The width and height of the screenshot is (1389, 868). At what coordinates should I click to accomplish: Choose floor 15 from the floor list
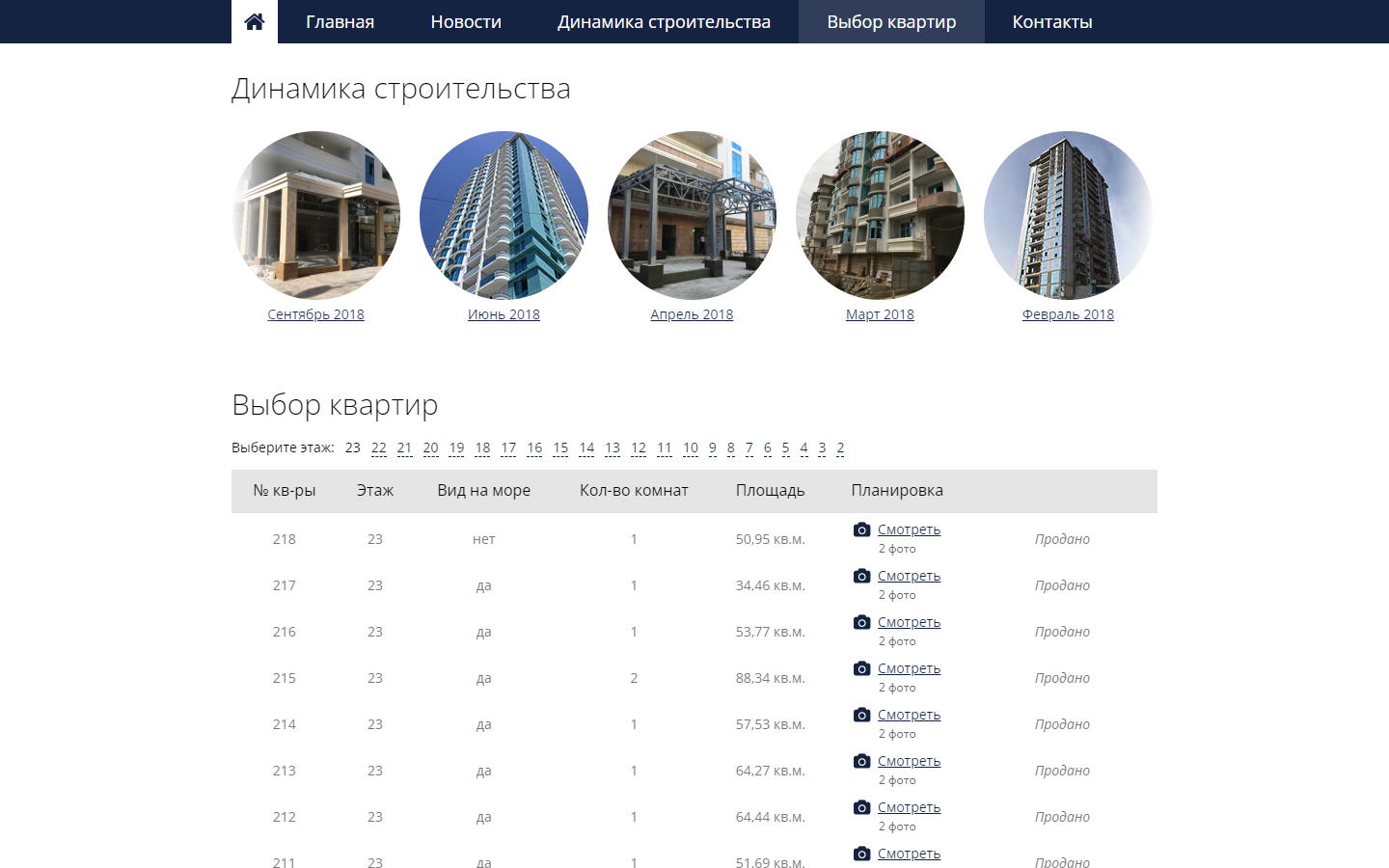[x=560, y=448]
